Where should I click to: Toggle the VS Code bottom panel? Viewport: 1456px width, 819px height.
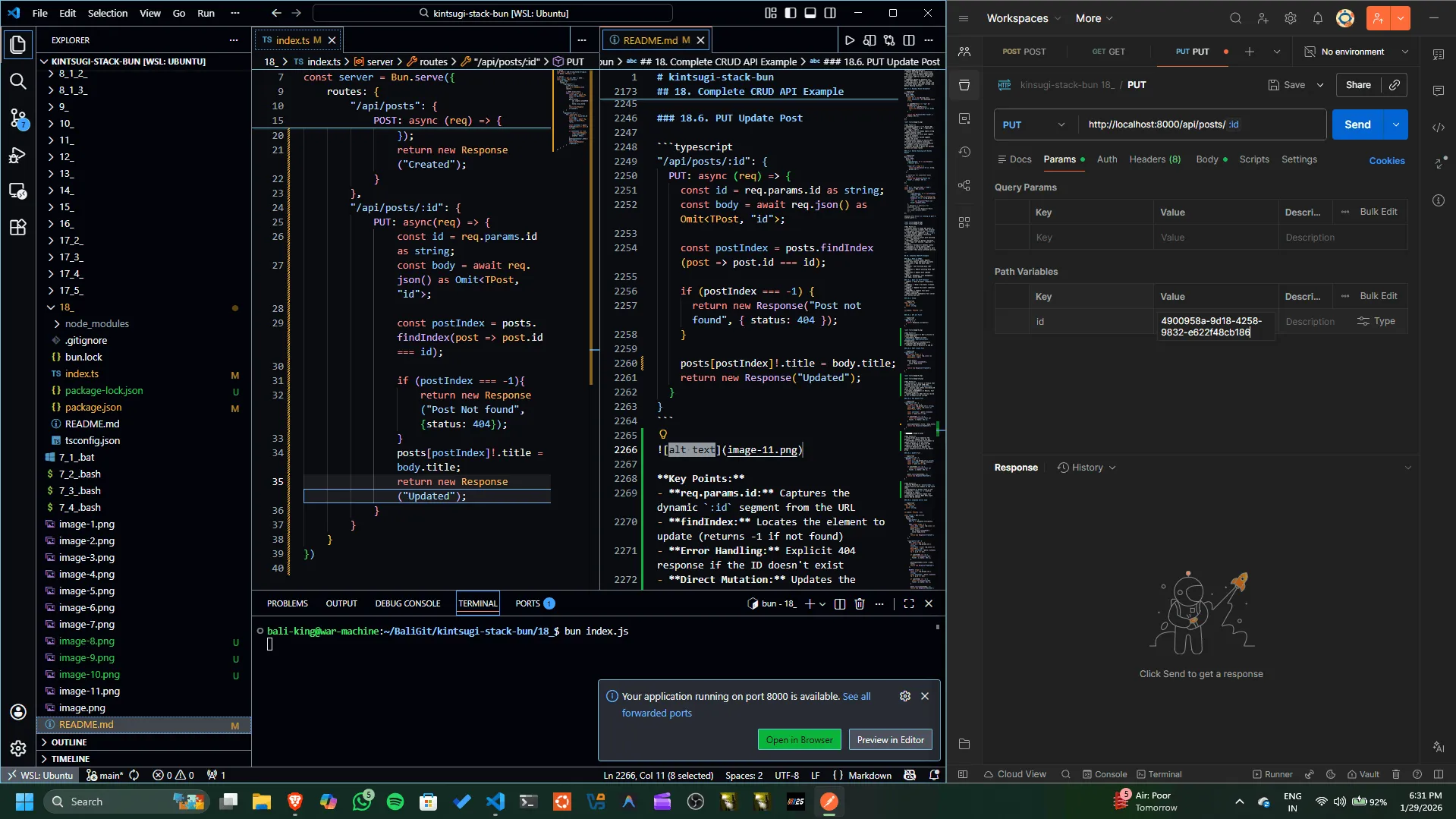click(x=810, y=13)
